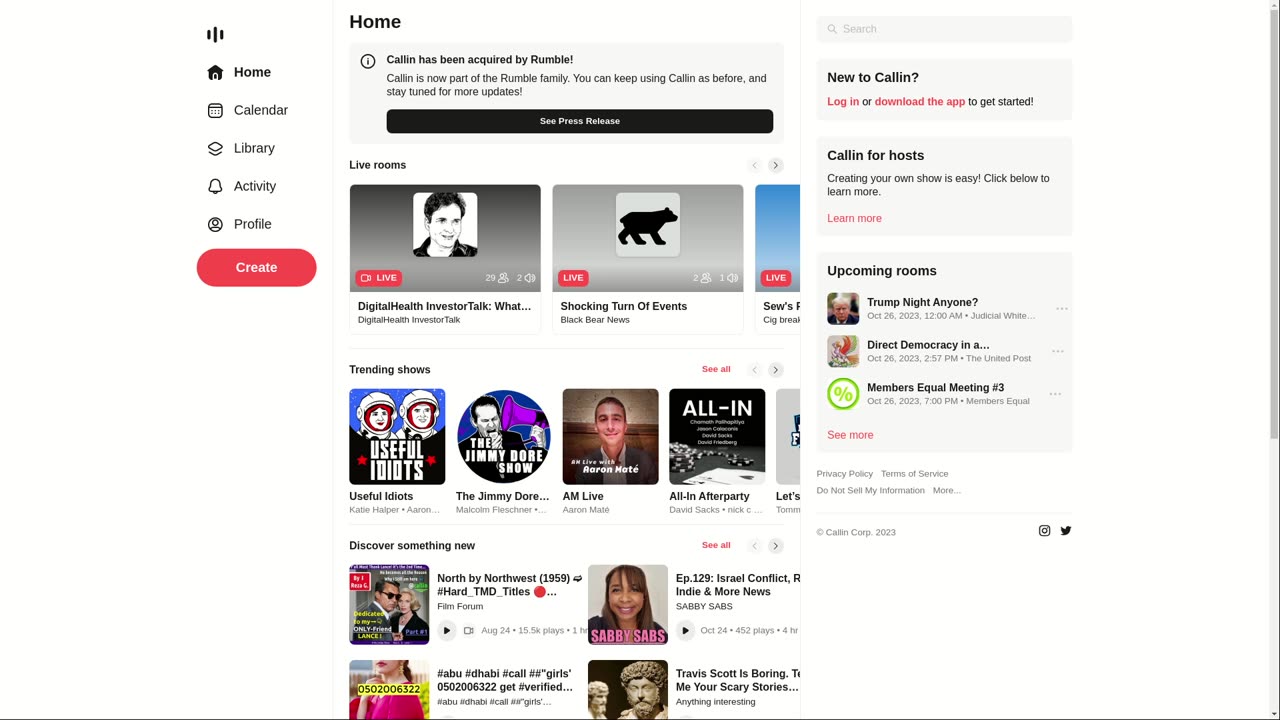1280x720 pixels.
Task: Click the search magnifier icon
Action: (832, 29)
